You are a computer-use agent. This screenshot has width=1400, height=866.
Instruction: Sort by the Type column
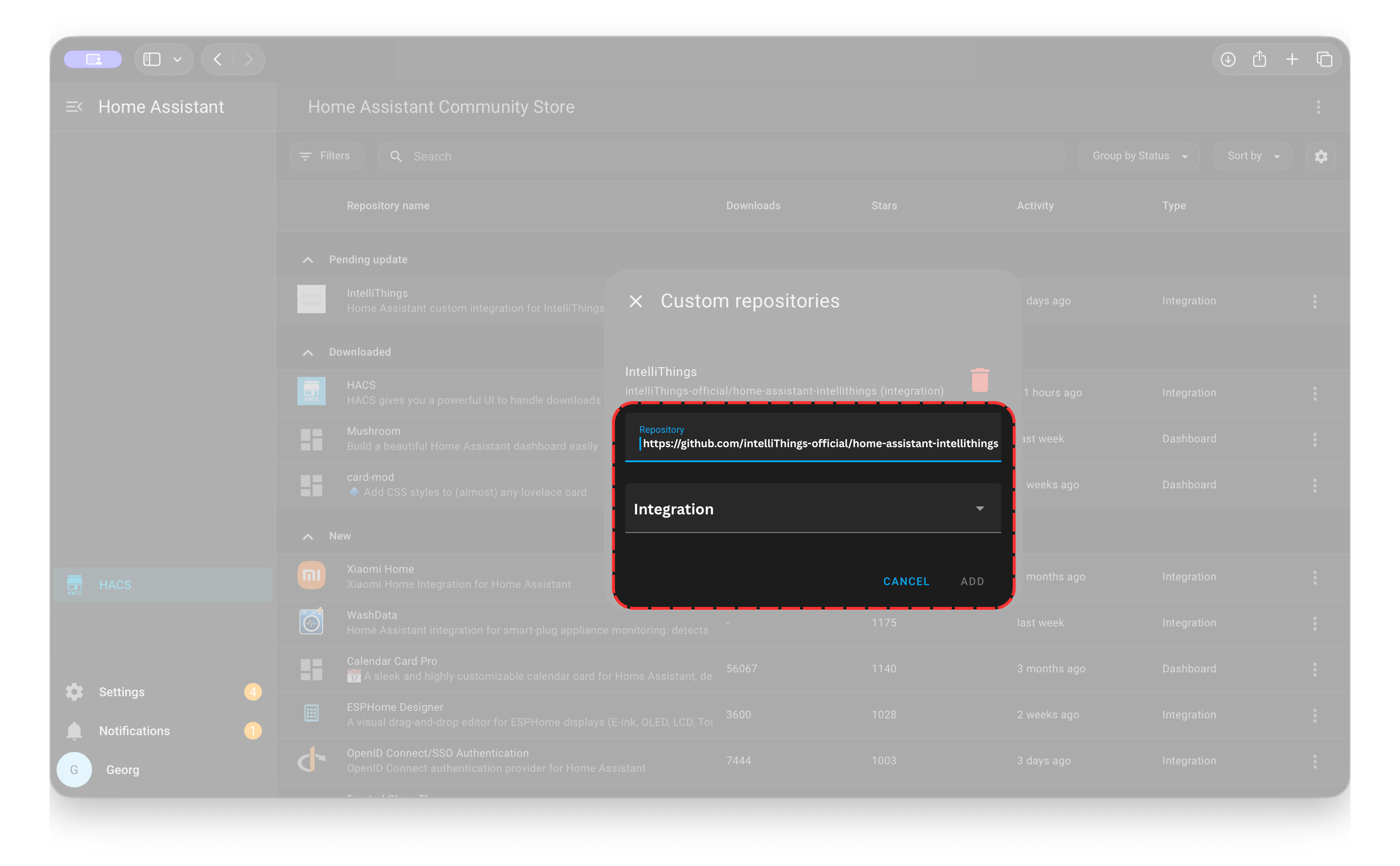(x=1174, y=206)
